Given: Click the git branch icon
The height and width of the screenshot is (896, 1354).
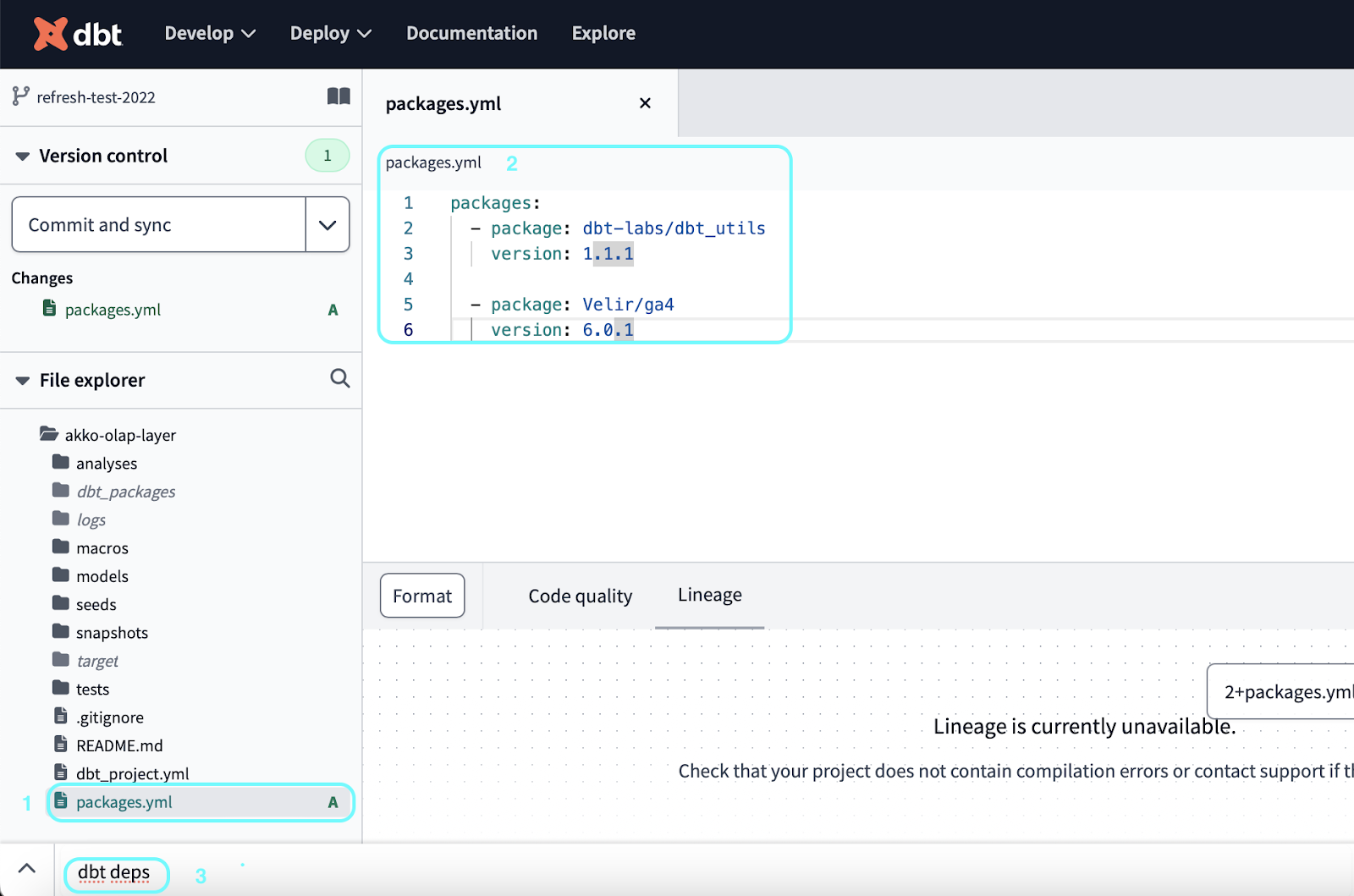Looking at the screenshot, I should coord(20,96).
